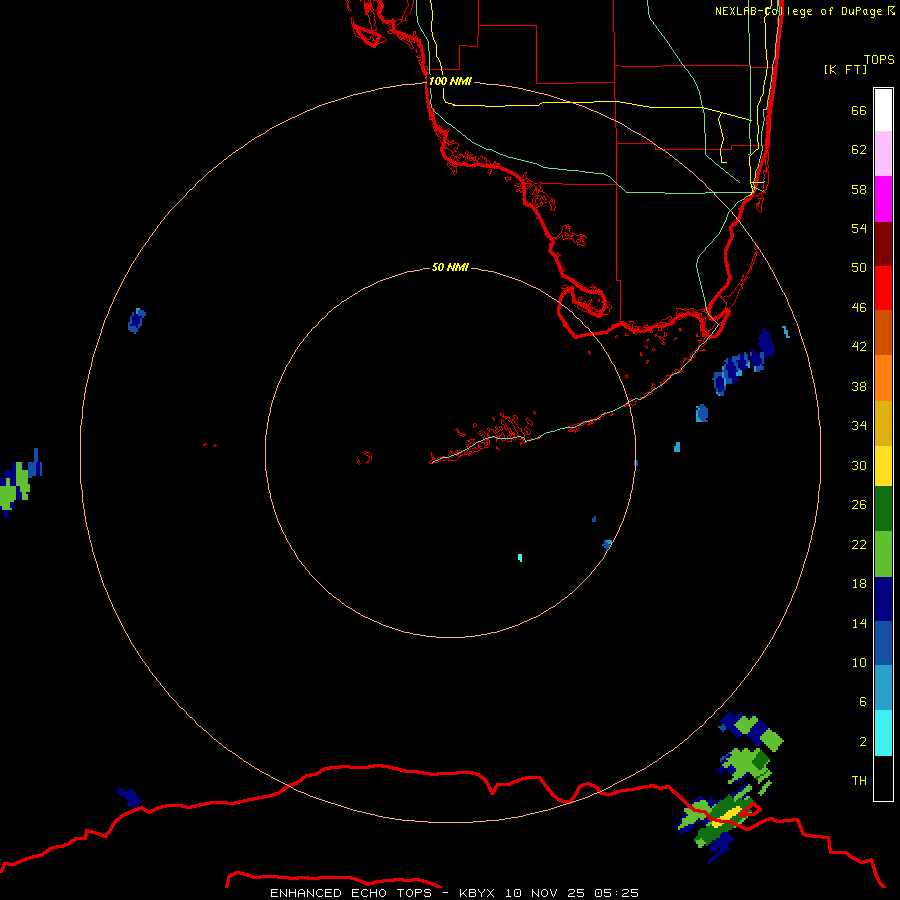The height and width of the screenshot is (900, 900).
Task: Click the 10 legend value
Action: (859, 662)
